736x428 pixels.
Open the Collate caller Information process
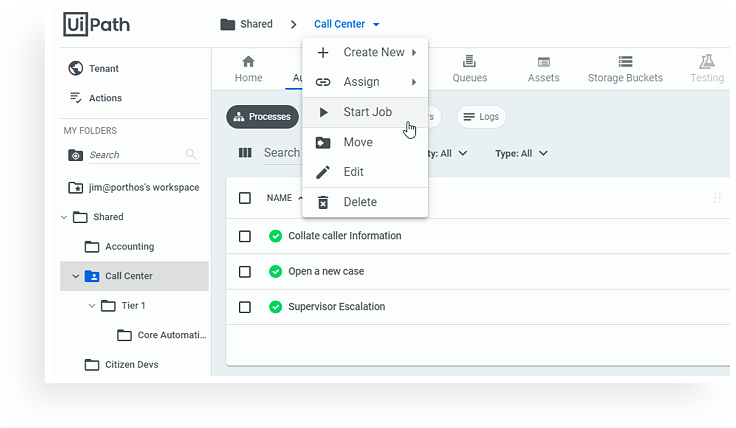345,236
